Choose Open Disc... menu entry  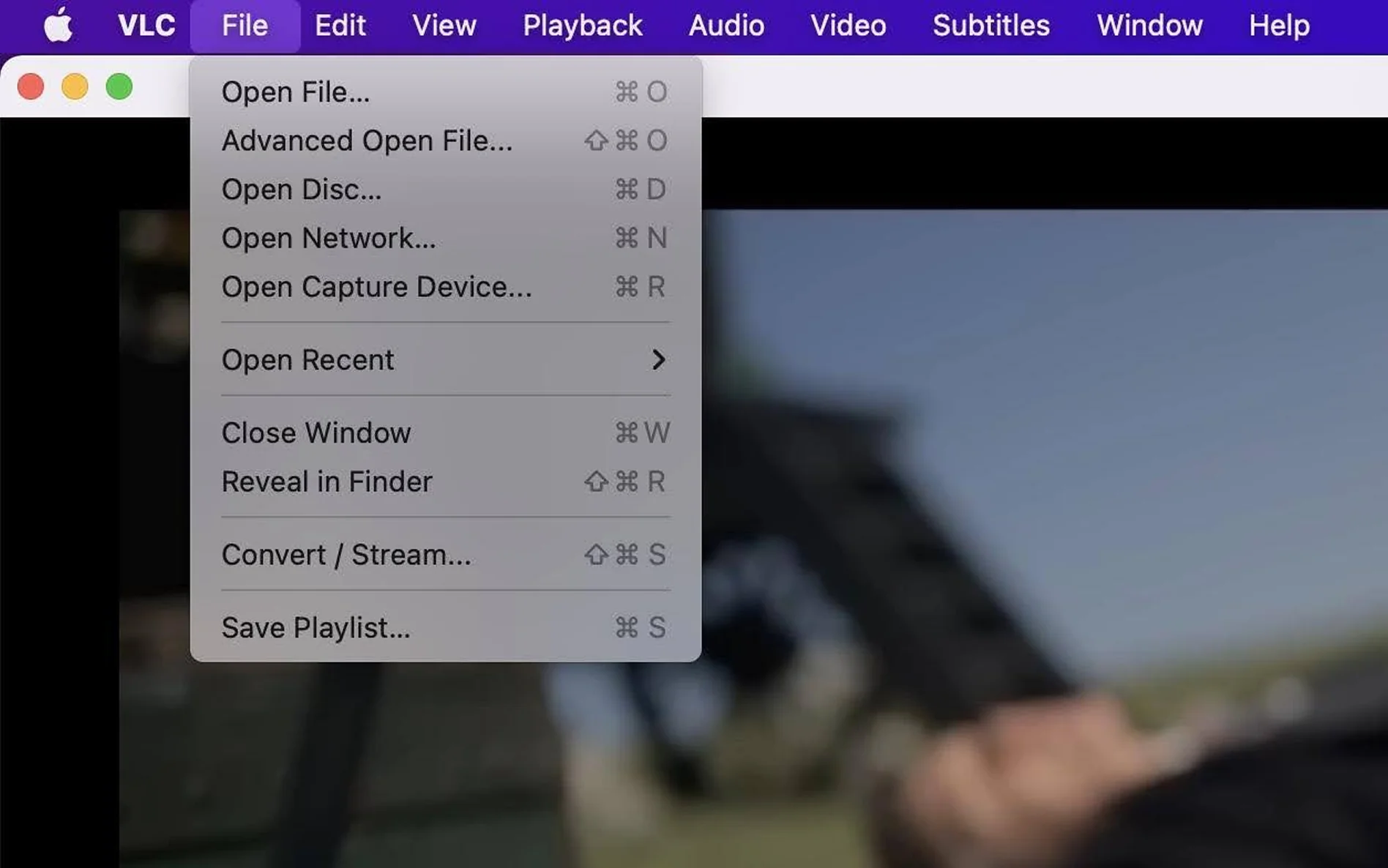[x=445, y=190]
